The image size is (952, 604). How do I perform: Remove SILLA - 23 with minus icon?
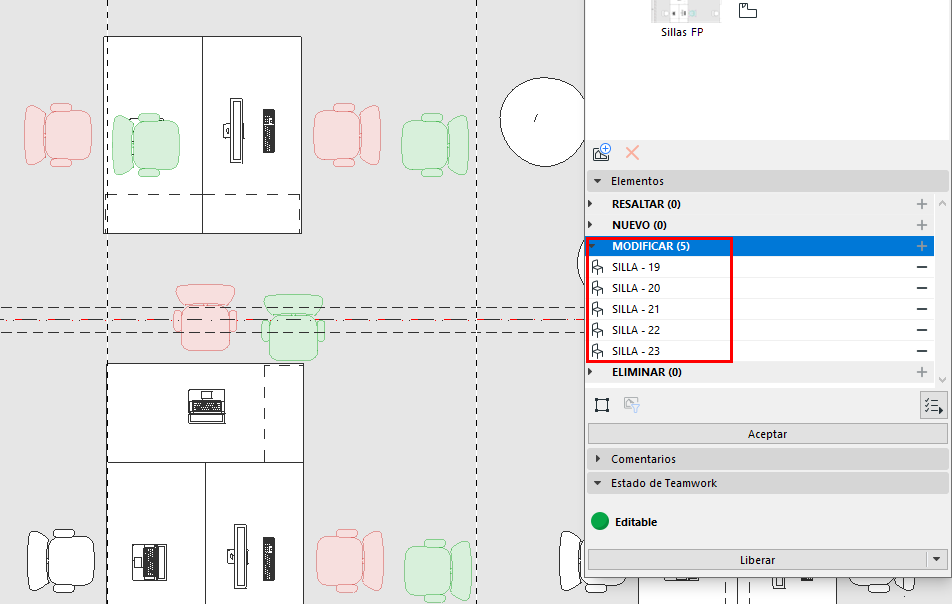922,351
